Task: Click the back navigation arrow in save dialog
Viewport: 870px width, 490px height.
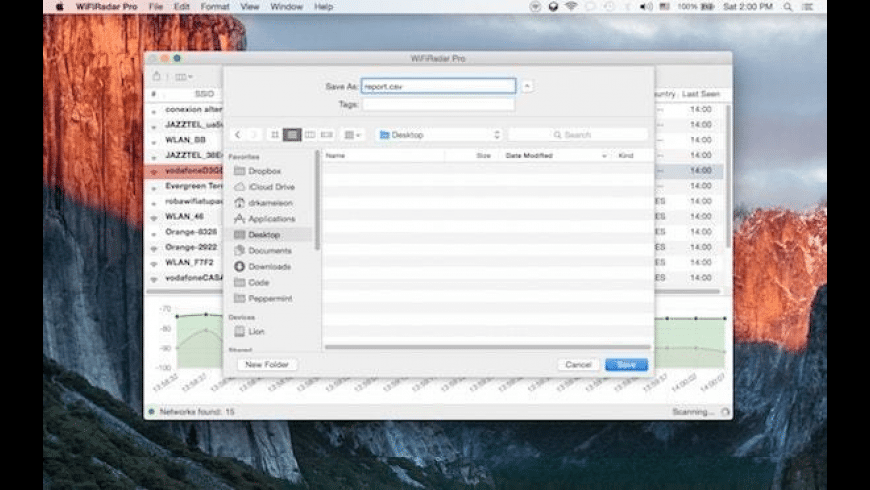Action: pos(237,134)
